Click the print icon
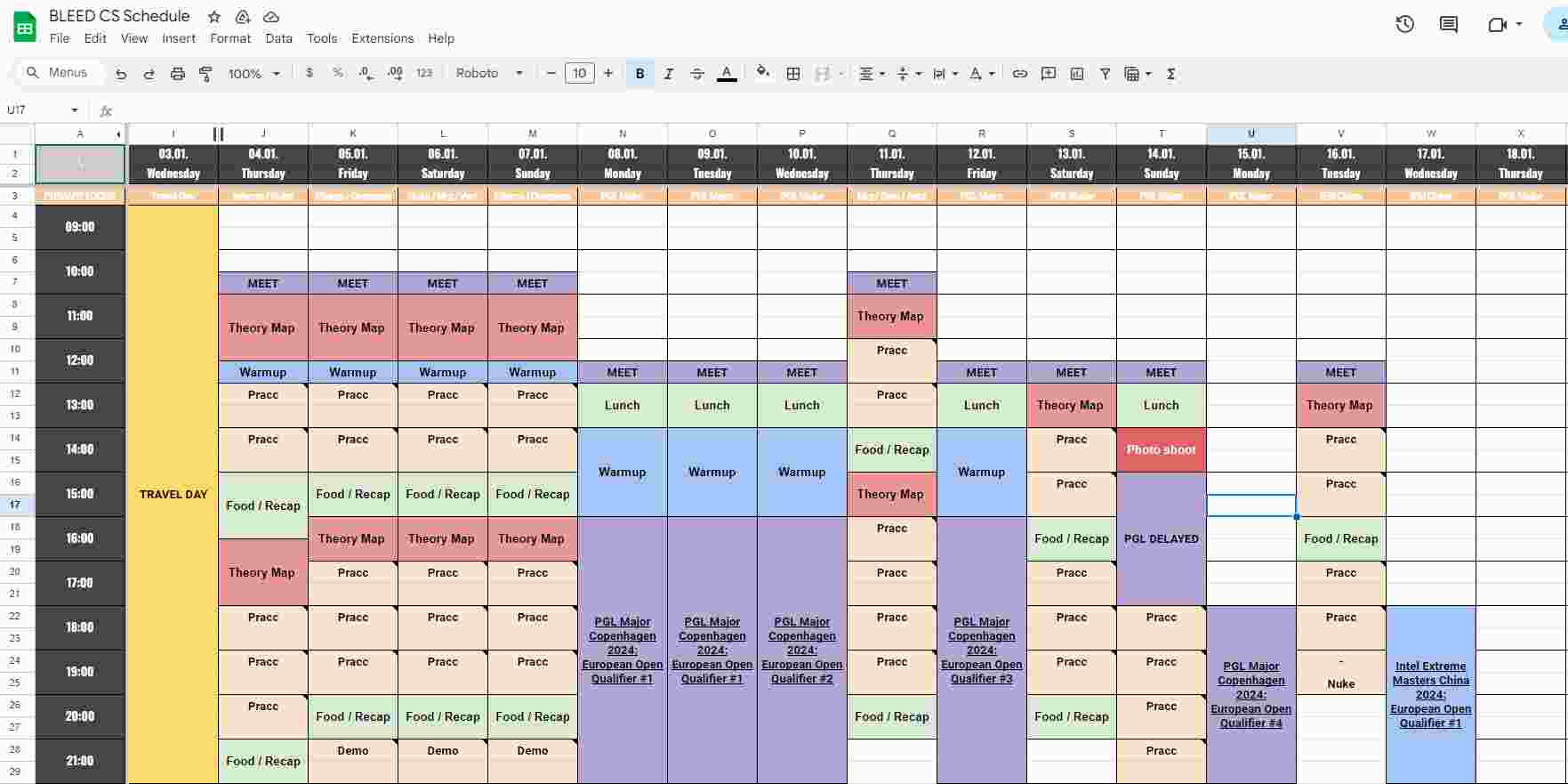1568x784 pixels. tap(178, 74)
